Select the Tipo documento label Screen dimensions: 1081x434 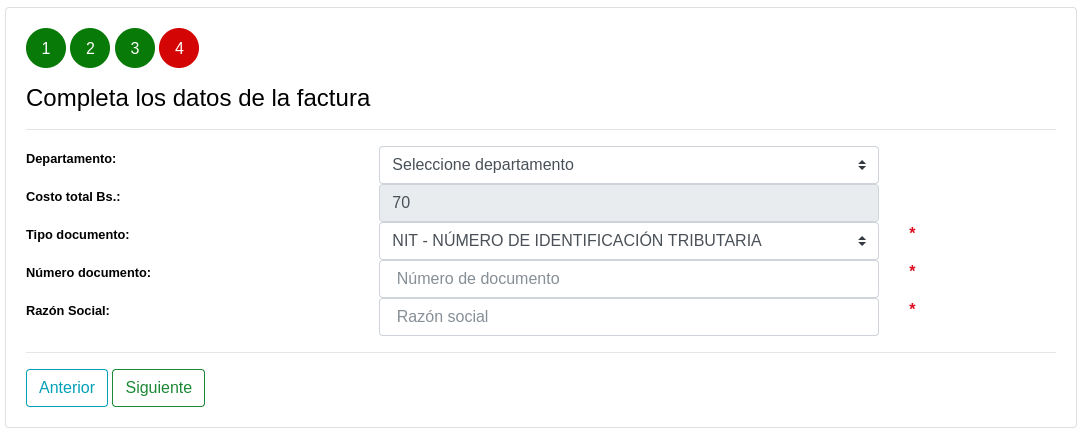(x=77, y=235)
